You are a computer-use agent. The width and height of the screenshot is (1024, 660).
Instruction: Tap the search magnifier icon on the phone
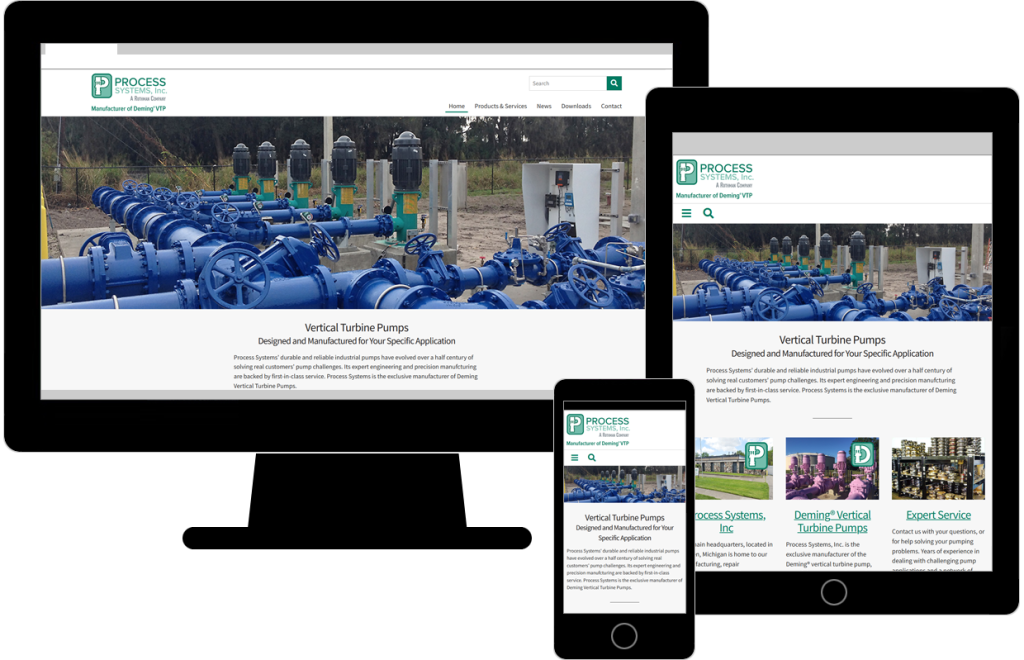pos(592,458)
